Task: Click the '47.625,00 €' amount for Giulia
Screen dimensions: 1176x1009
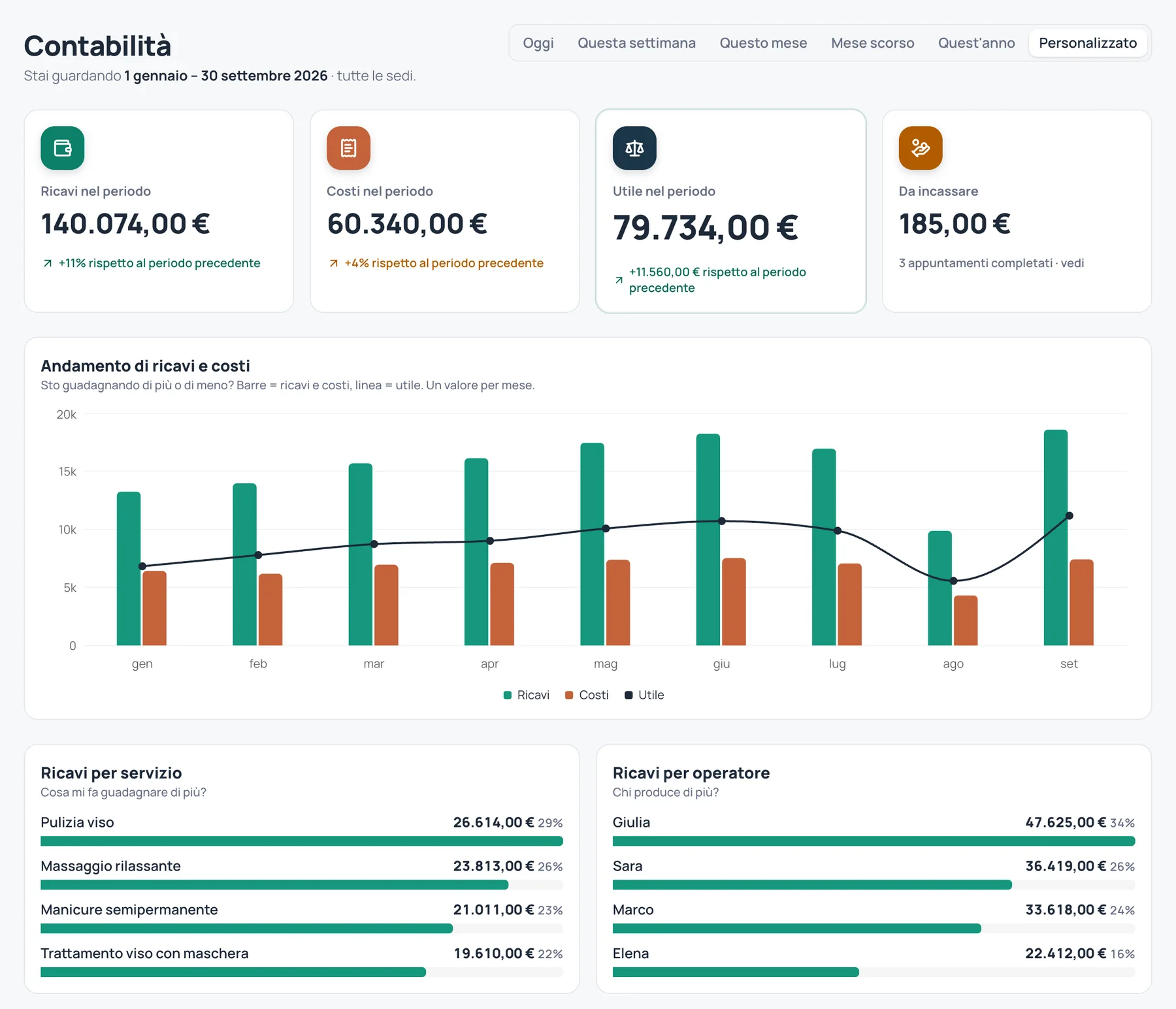Action: click(x=1066, y=822)
